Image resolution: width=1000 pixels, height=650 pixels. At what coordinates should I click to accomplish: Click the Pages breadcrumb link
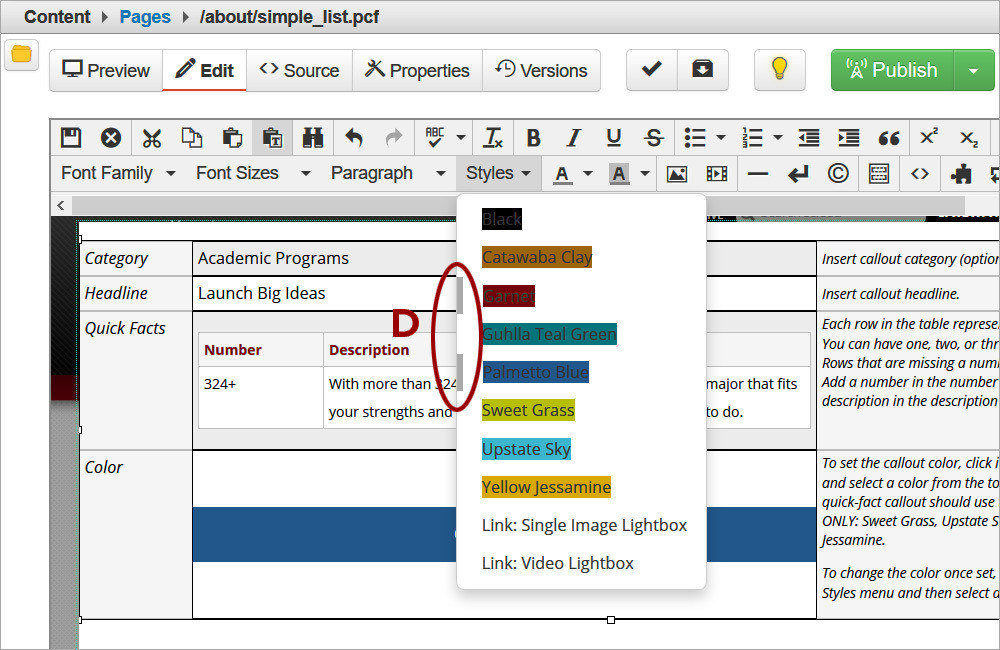click(145, 17)
